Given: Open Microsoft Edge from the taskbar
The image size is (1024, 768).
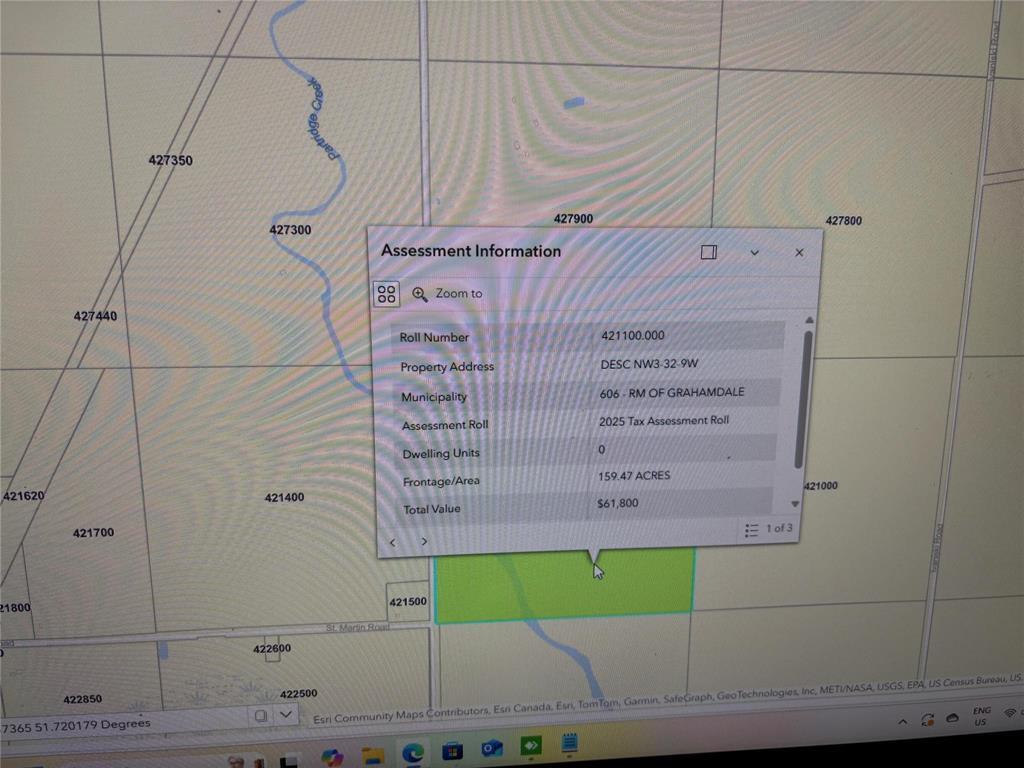Looking at the screenshot, I should click(x=413, y=752).
